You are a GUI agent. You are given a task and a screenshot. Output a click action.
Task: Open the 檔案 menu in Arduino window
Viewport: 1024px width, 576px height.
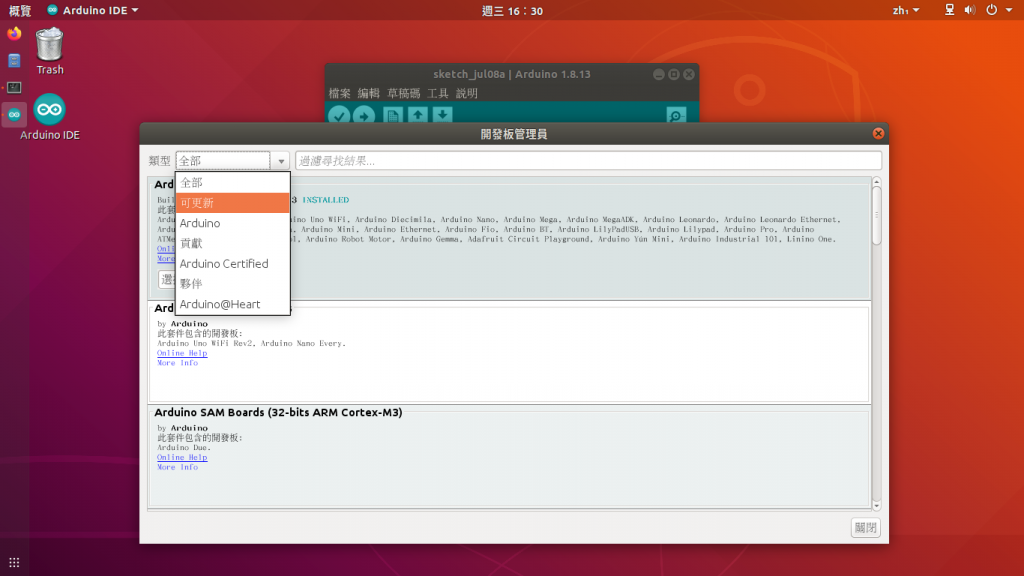(x=340, y=93)
